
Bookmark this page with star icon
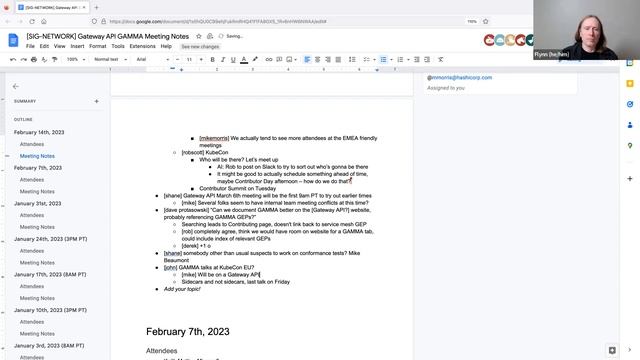click(485, 21)
